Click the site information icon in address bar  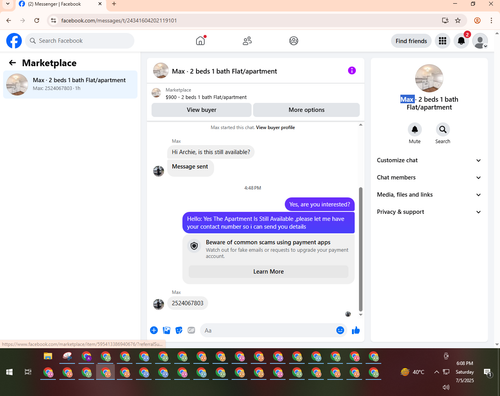point(53,21)
